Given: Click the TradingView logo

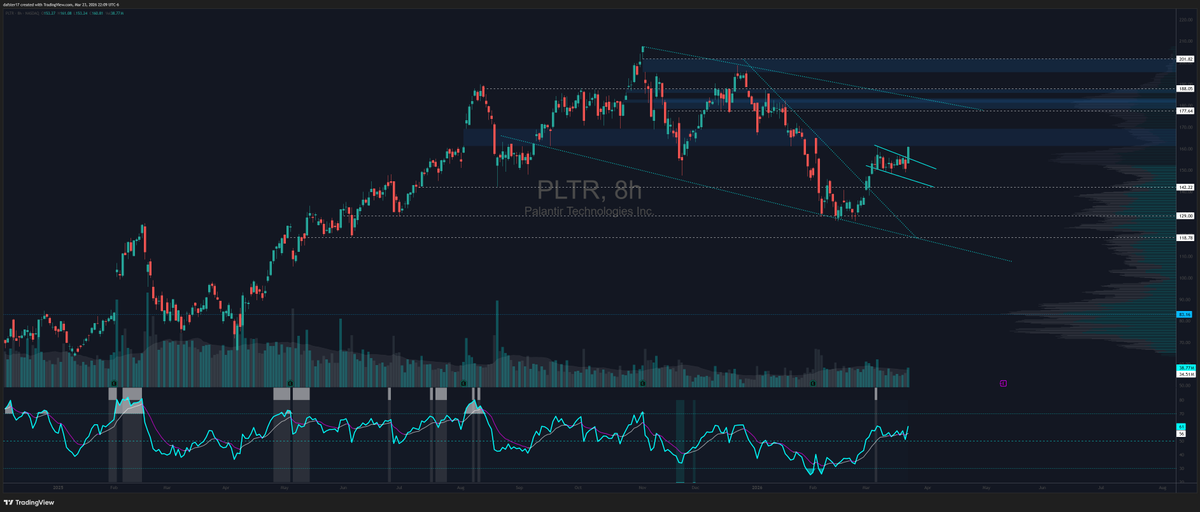Looking at the screenshot, I should [x=28, y=503].
